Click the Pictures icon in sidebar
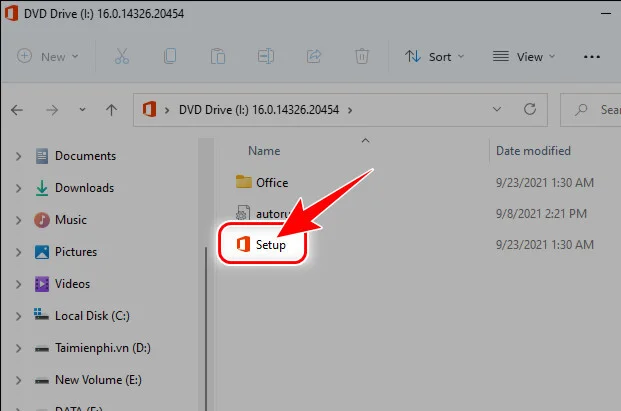The height and width of the screenshot is (411, 621). click(42, 252)
